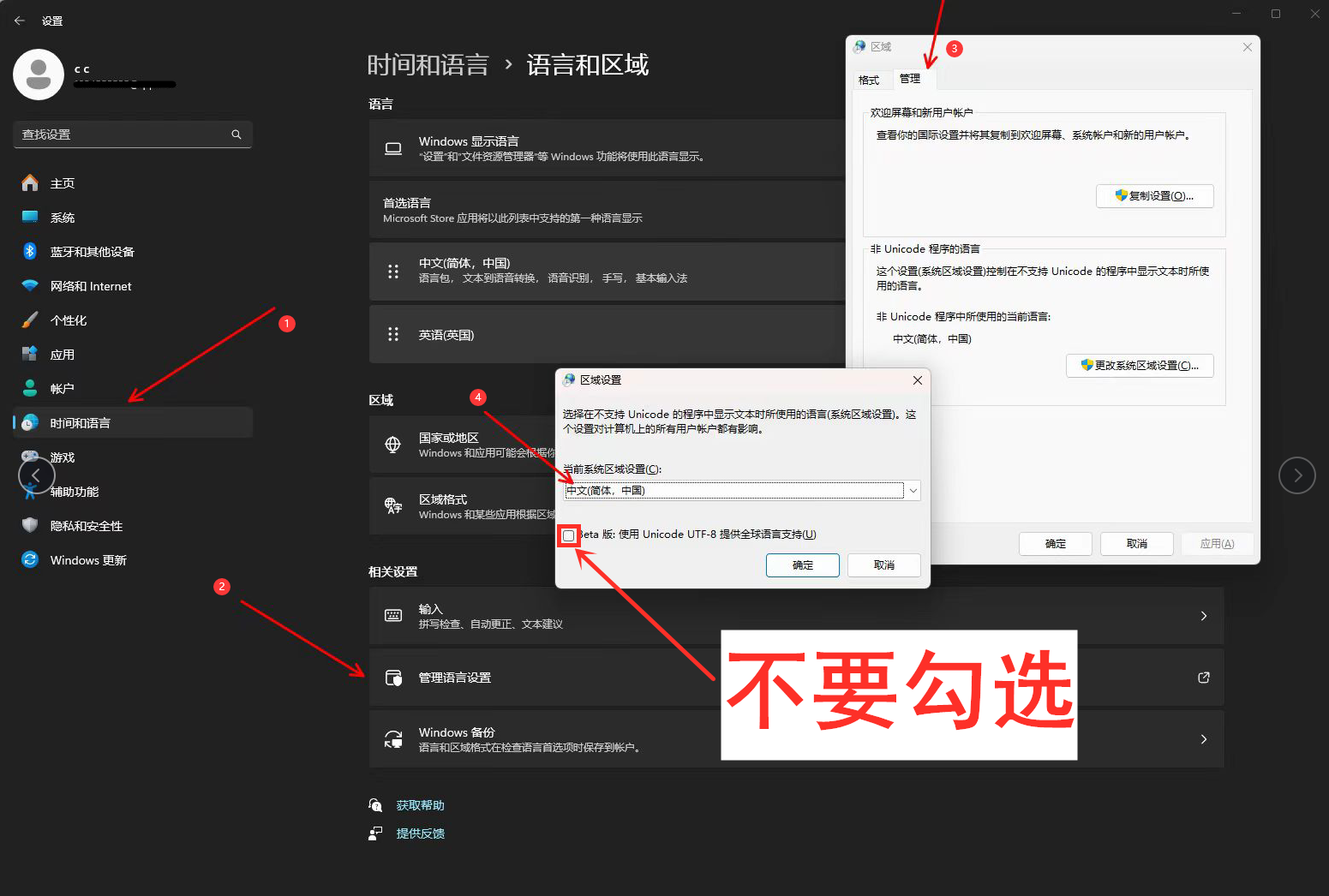The height and width of the screenshot is (896, 1329).
Task: Click the 管理语言设置 icon
Action: click(393, 678)
